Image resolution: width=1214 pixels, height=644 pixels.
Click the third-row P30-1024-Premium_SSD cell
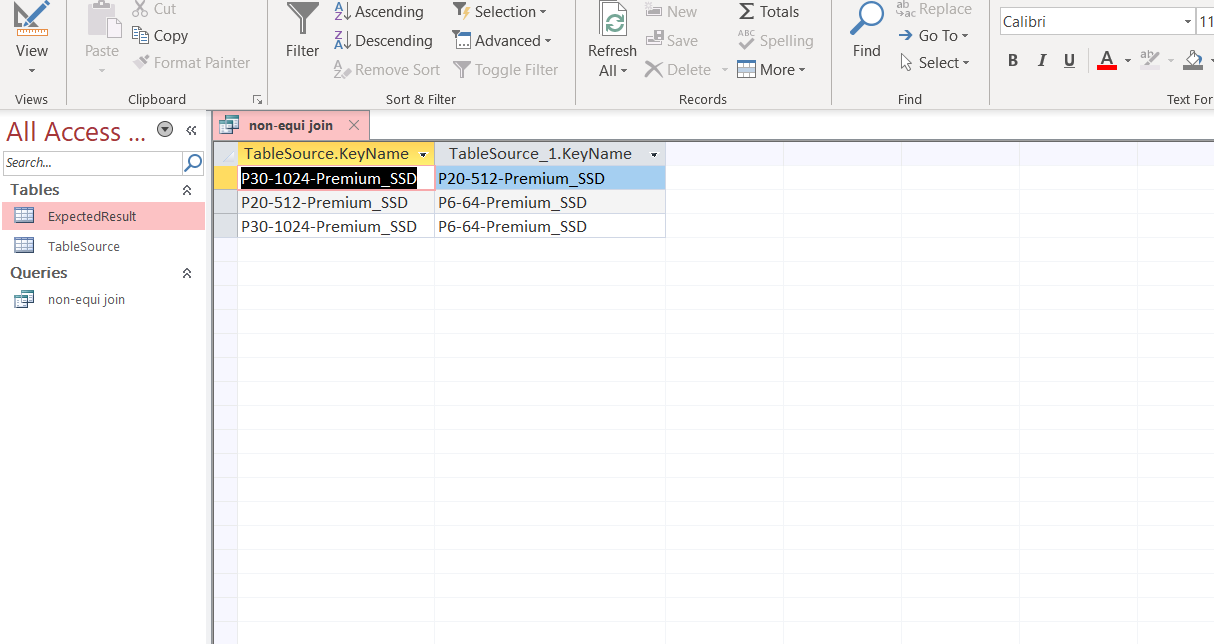(x=336, y=226)
